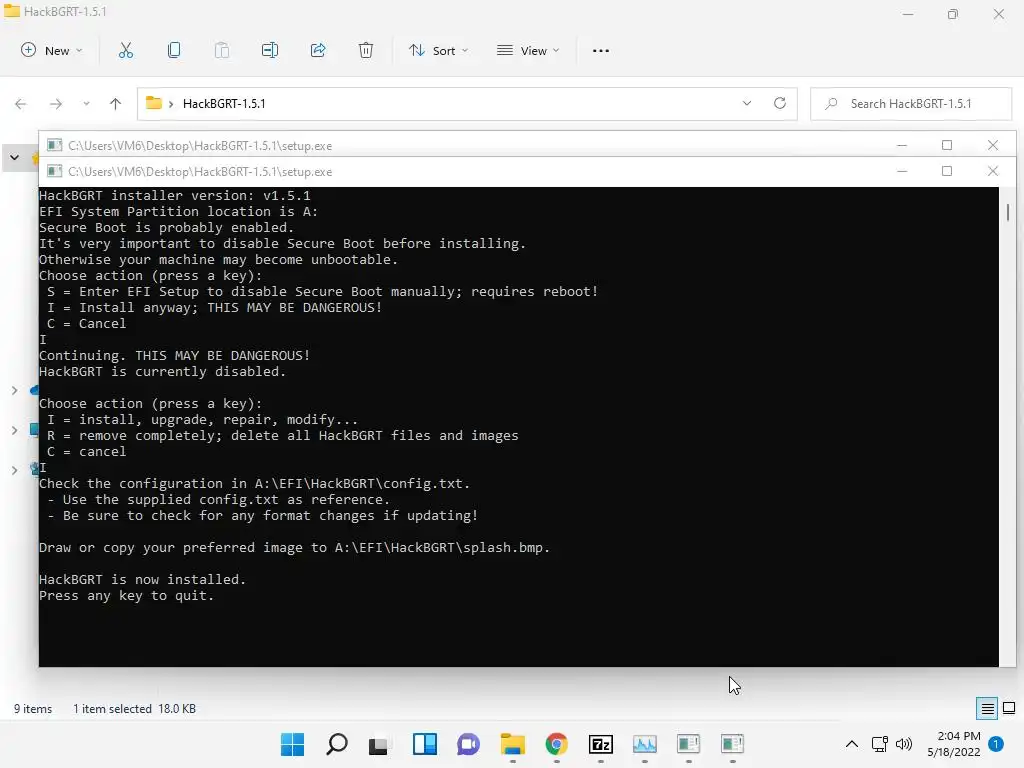1024x768 pixels.
Task: Expand the This PC navigation tree node
Action: 14,430
